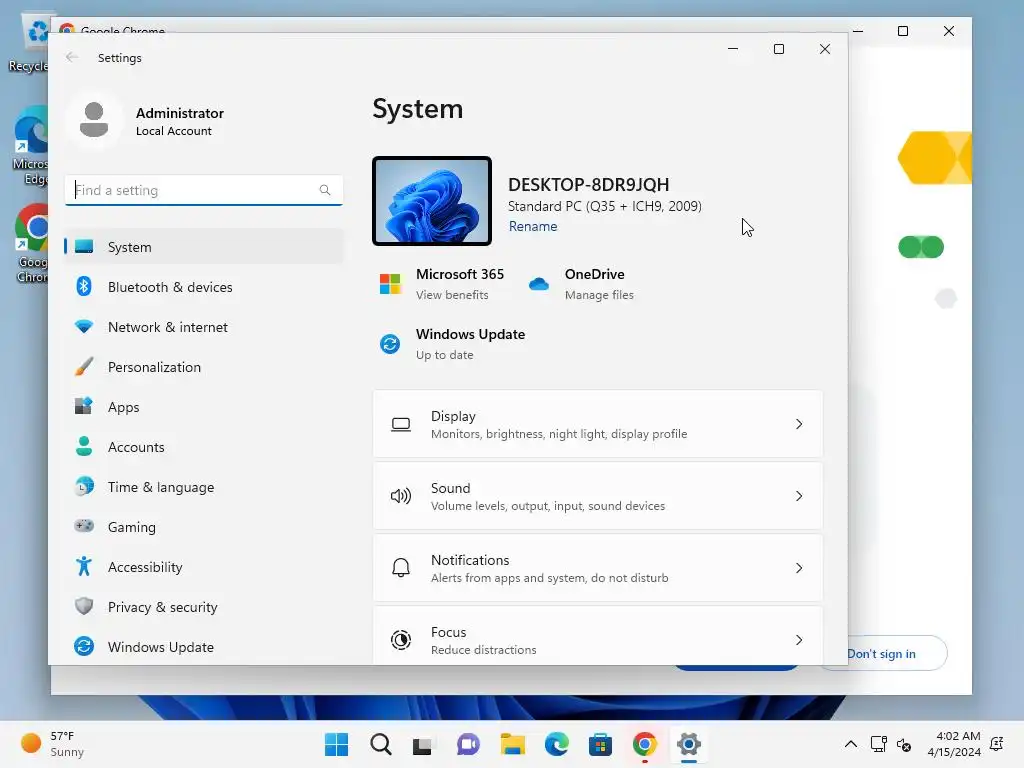The image size is (1024, 768).
Task: Open File Explorer from the taskbar
Action: point(513,744)
